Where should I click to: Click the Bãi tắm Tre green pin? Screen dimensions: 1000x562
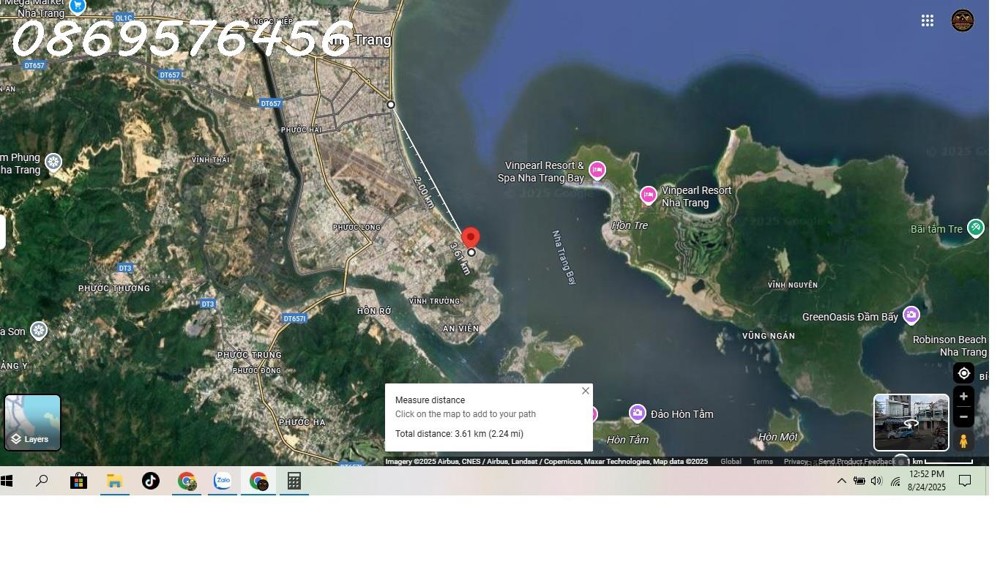pos(975,228)
